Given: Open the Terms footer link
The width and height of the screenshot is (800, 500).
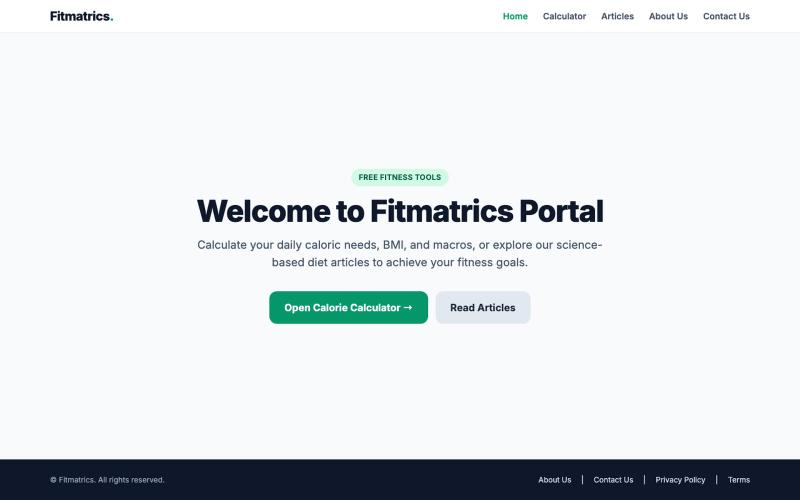Looking at the screenshot, I should 739,480.
